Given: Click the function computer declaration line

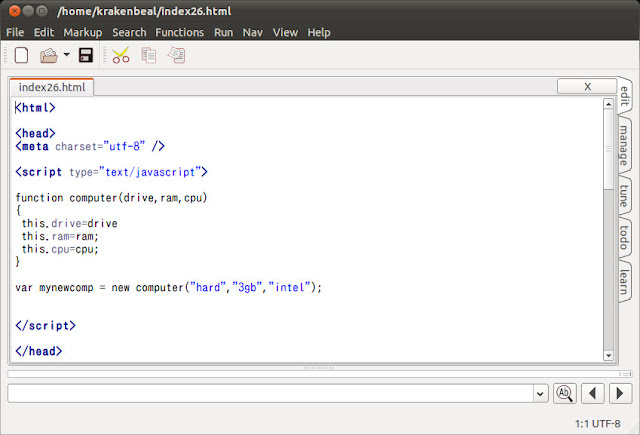Looking at the screenshot, I should click(x=111, y=198).
